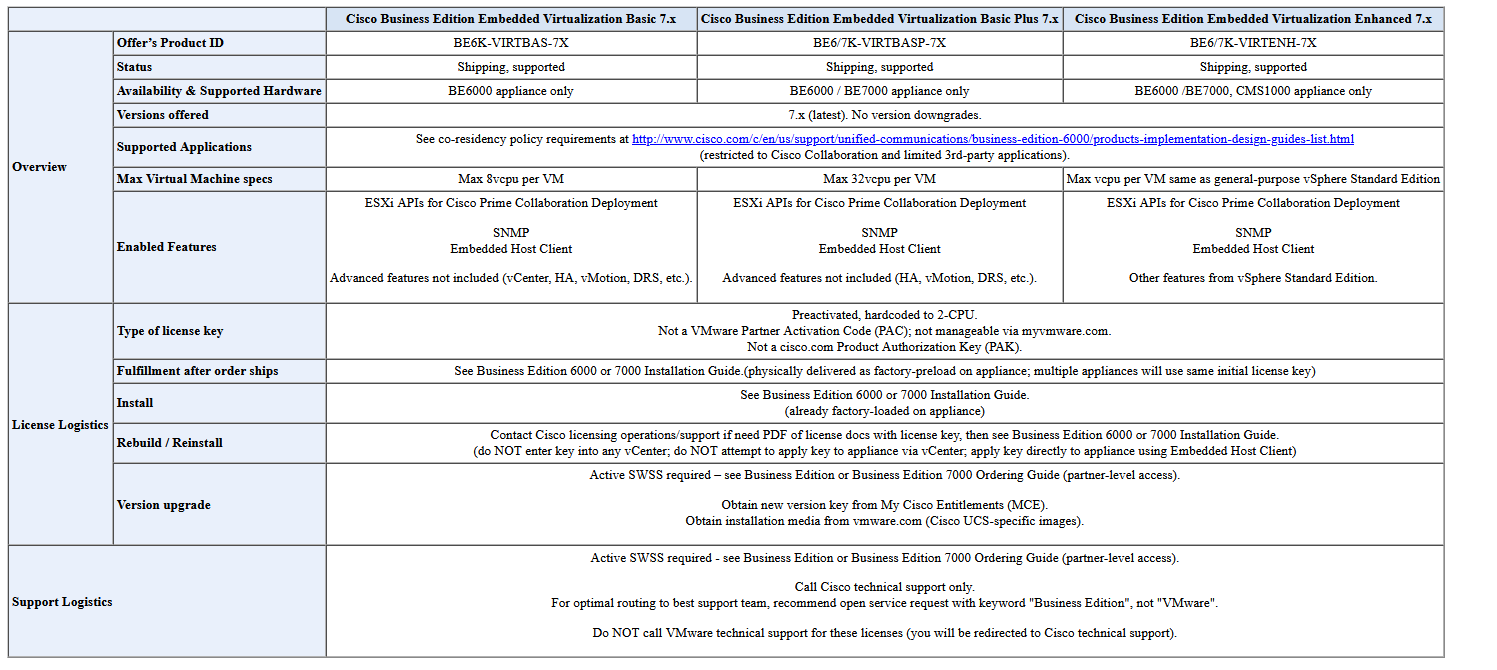
Task: Click 'Advanced features not included (vCenter, HA, vMotion, DRS, etc.)' text
Action: pyautogui.click(x=511, y=278)
